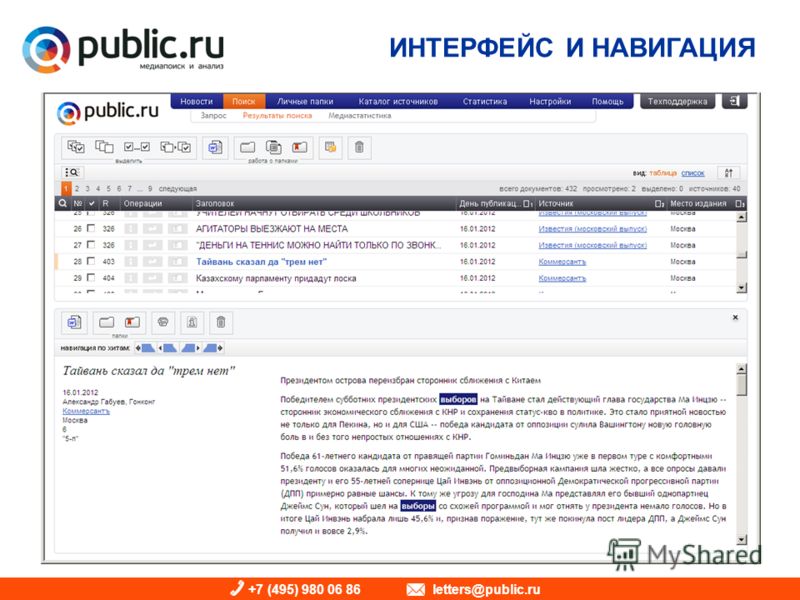Tick the checkbox for row 27 about ДЕНЬГИ НА ТЕННИС
Screen dimensions: 800x600
[x=91, y=244]
